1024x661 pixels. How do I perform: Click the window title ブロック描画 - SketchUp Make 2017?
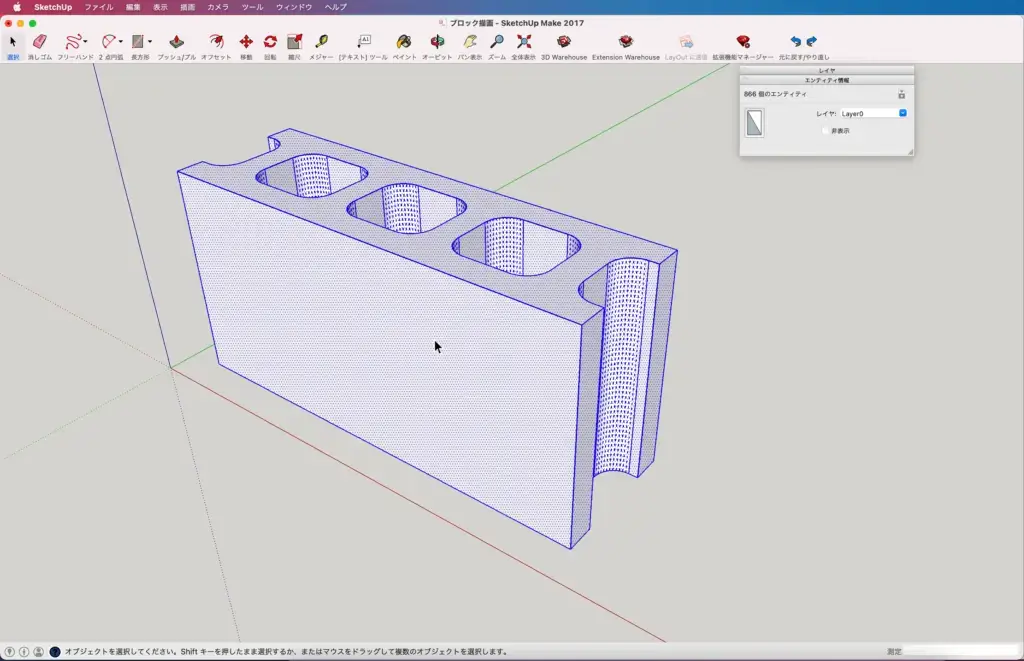pyautogui.click(x=517, y=23)
